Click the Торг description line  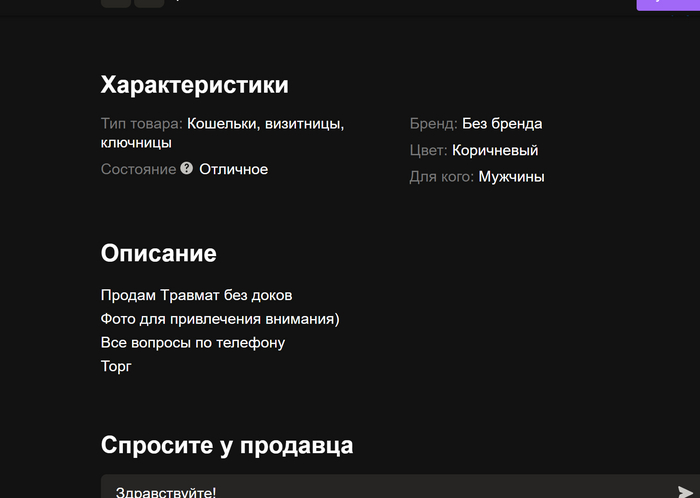click(x=116, y=366)
